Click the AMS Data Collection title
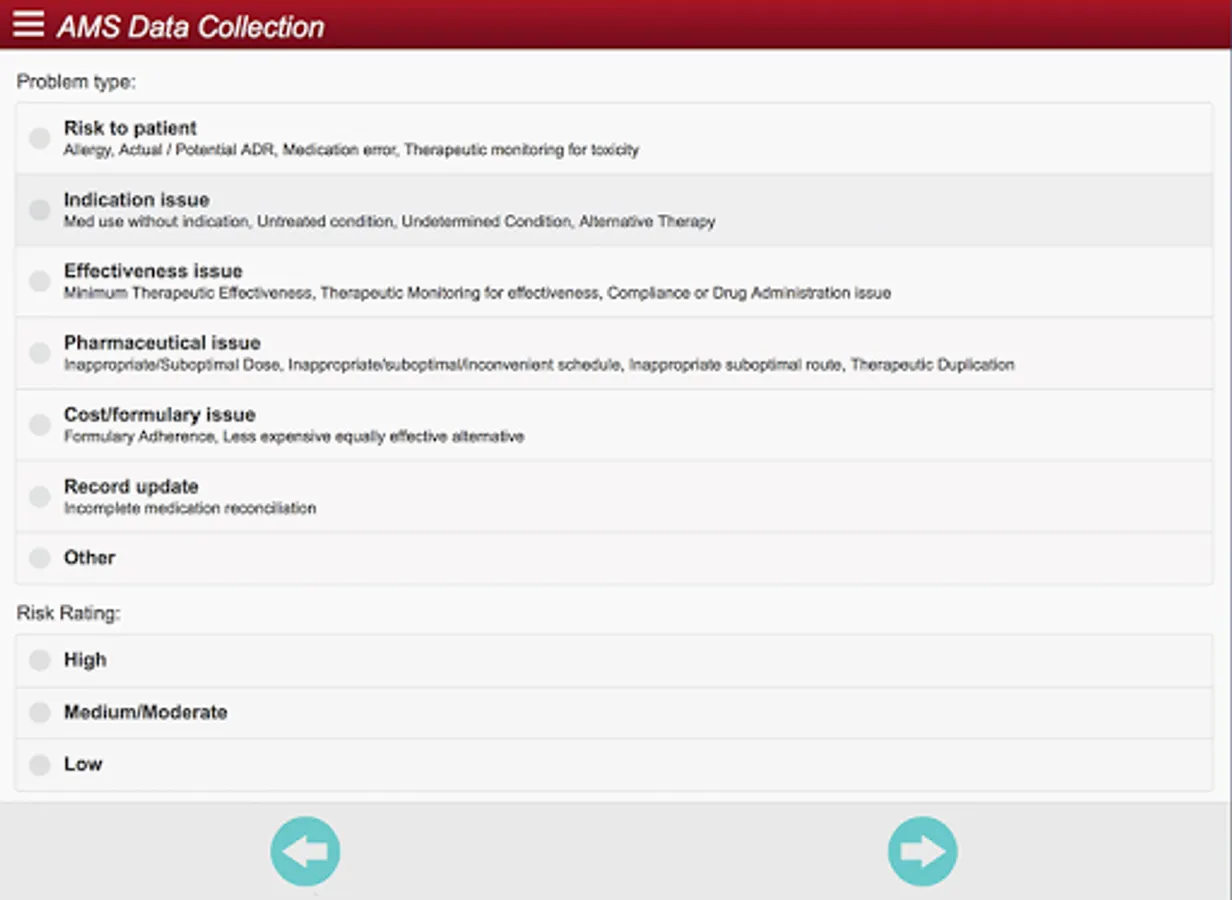Screen dimensions: 1232x900 190,26
